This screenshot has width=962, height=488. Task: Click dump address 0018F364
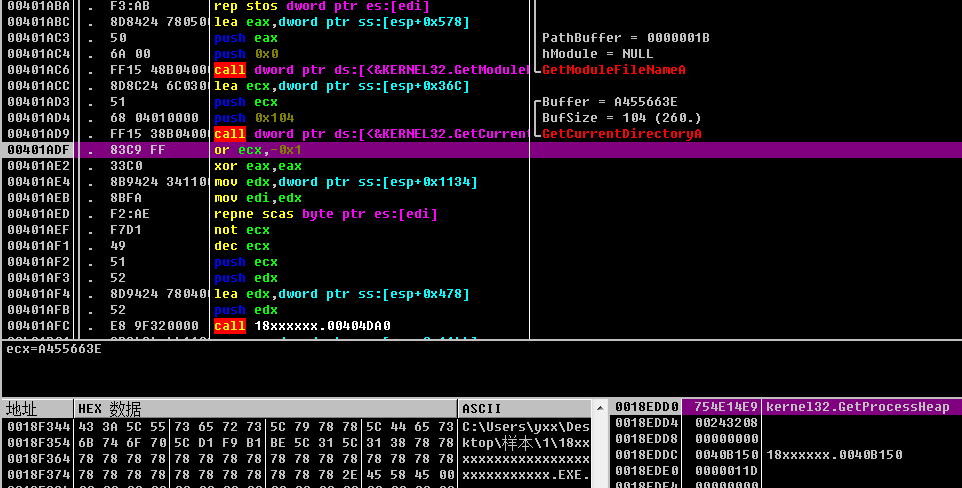coord(39,459)
